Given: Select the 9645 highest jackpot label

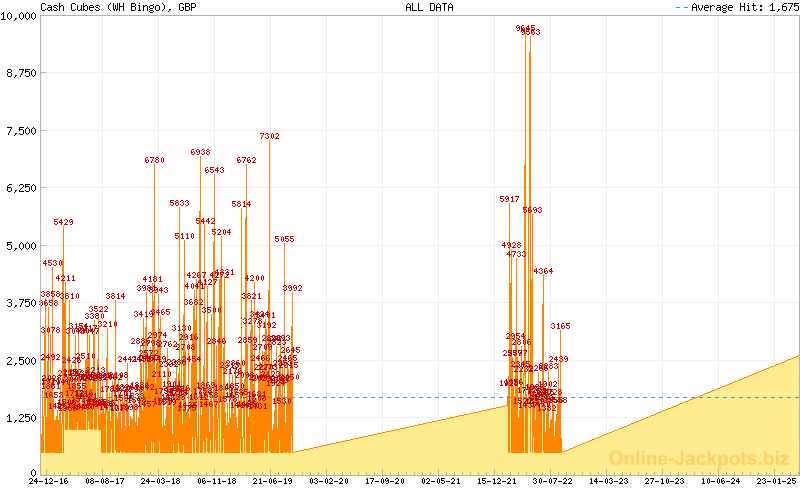Looking at the screenshot, I should pos(525,28).
